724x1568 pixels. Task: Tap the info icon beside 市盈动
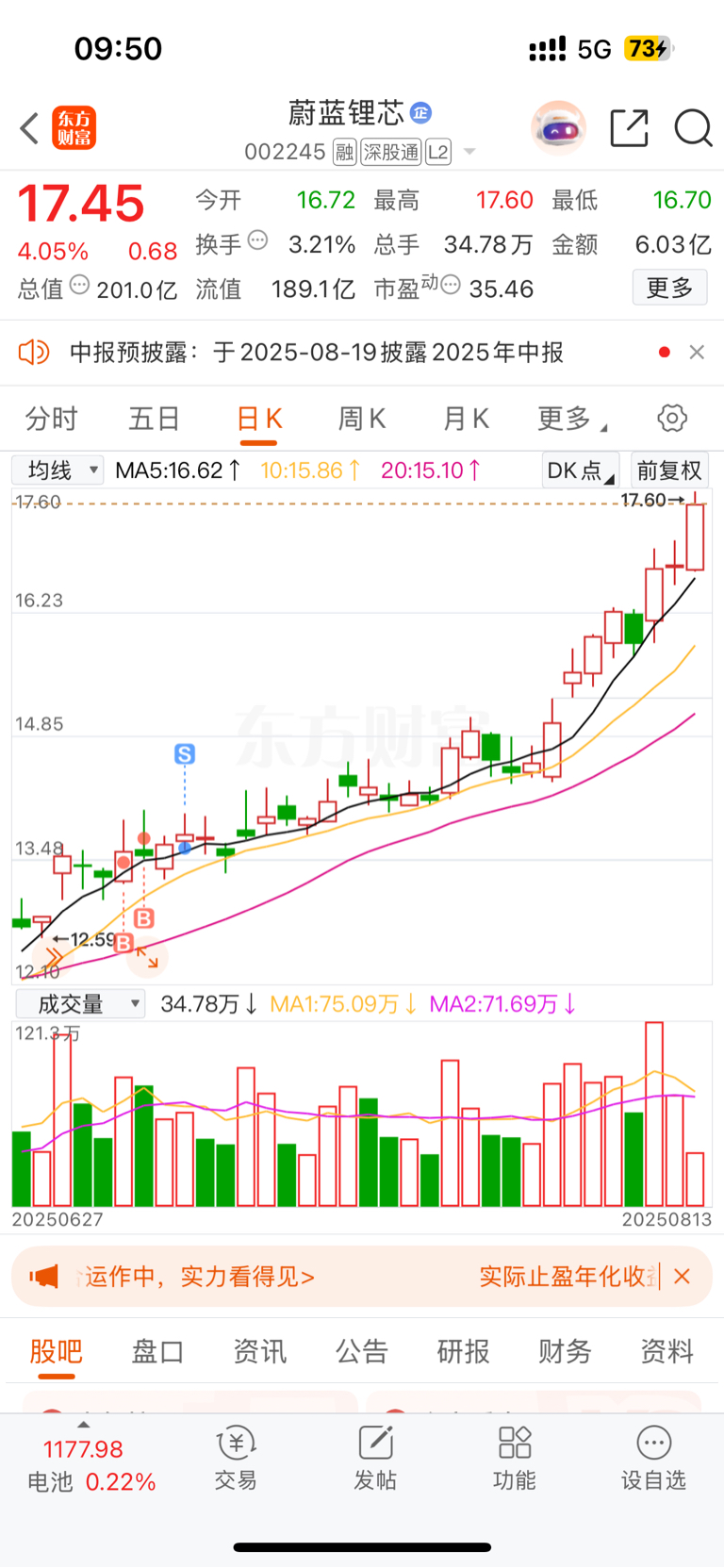pos(451,284)
